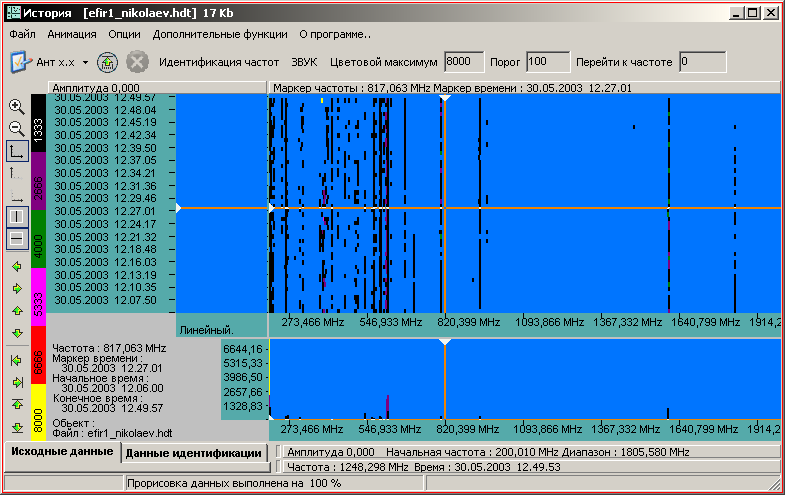The height and width of the screenshot is (495, 785).
Task: Click the white frequency marker triangle atop spectrum
Action: click(x=445, y=342)
